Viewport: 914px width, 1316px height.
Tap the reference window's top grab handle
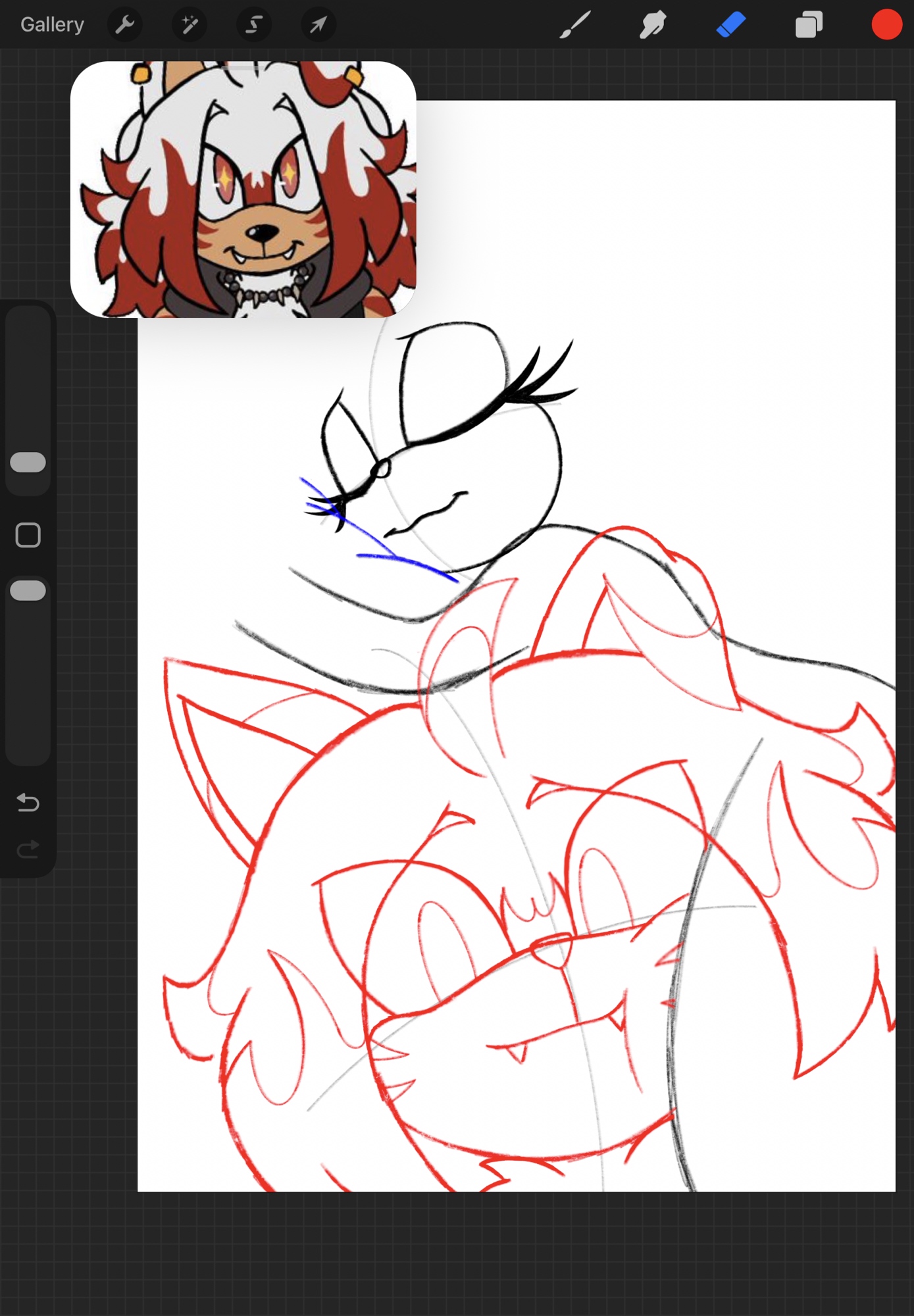tap(243, 67)
